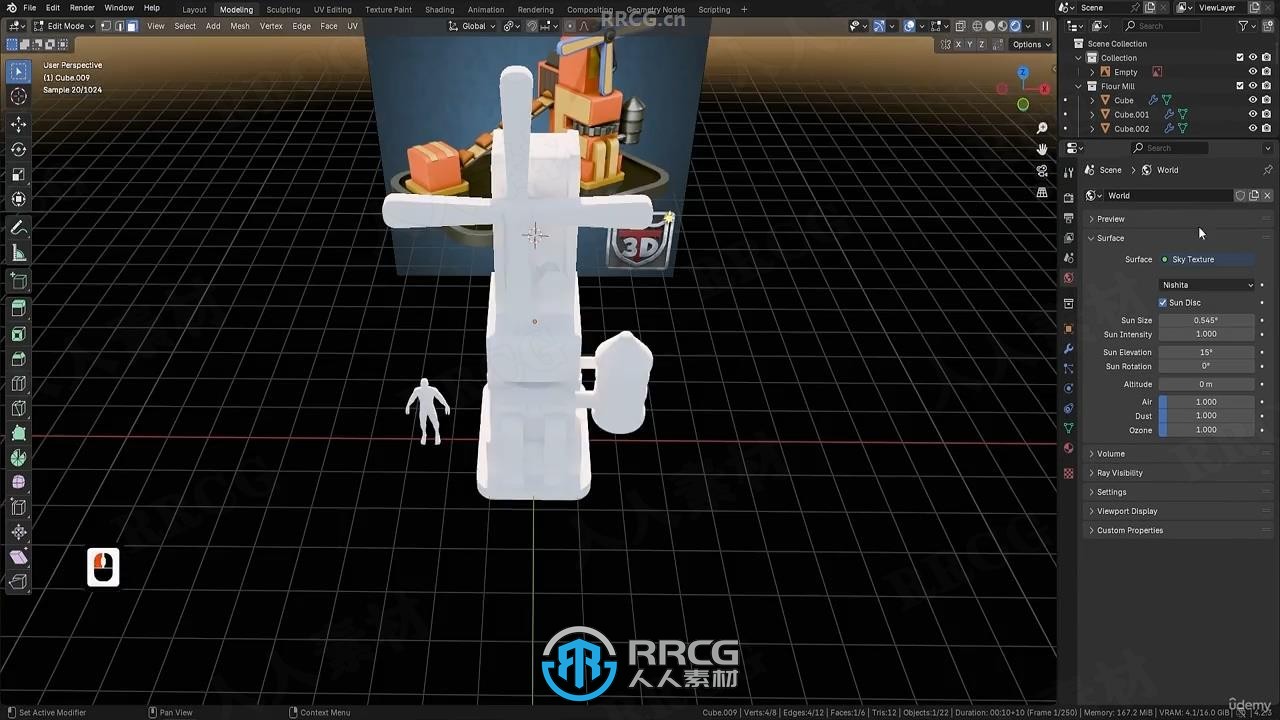
Task: Hide the Empty object in viewport
Action: tap(1252, 72)
